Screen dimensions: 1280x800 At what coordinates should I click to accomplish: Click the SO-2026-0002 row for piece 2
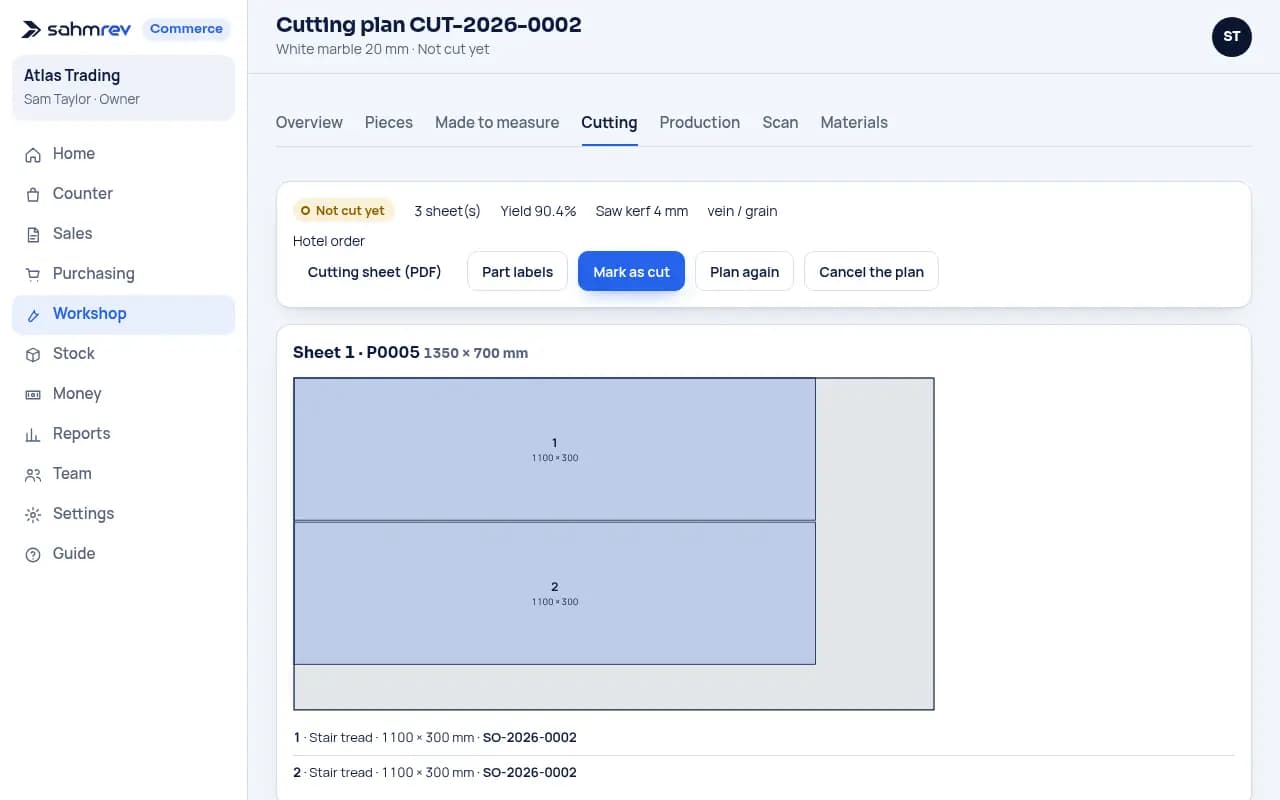click(764, 773)
